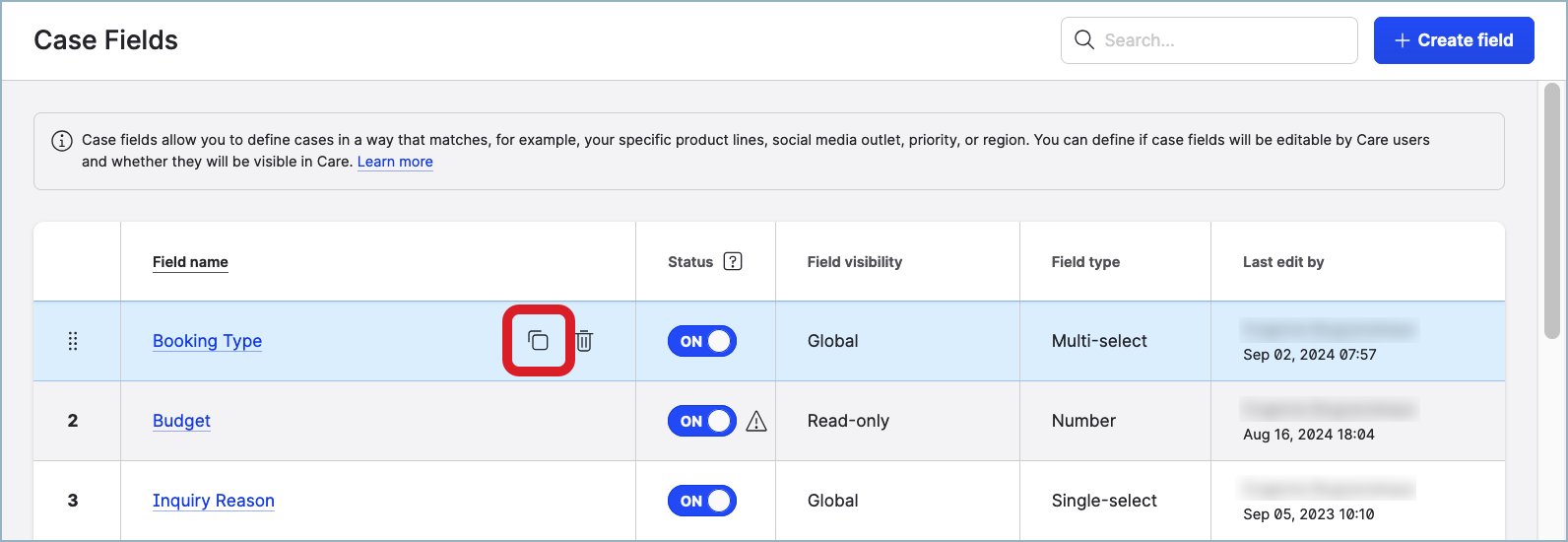Open the Inquiry Reason field link

(213, 501)
